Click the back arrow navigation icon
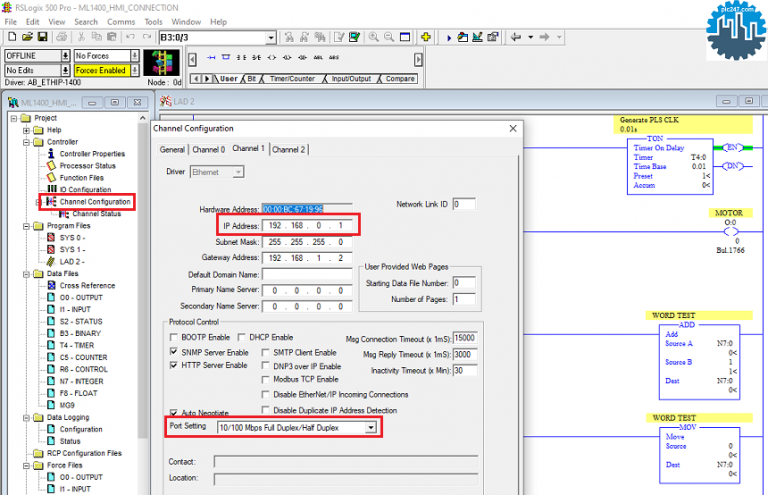 point(516,37)
